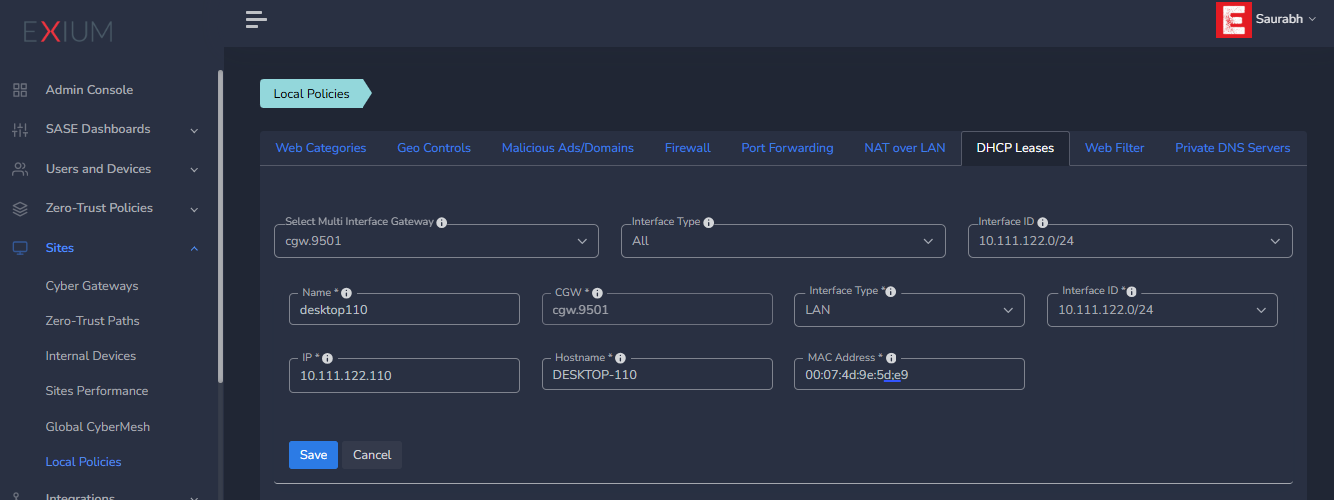The width and height of the screenshot is (1334, 500).
Task: Cancel the DHCP lease form
Action: (x=372, y=455)
